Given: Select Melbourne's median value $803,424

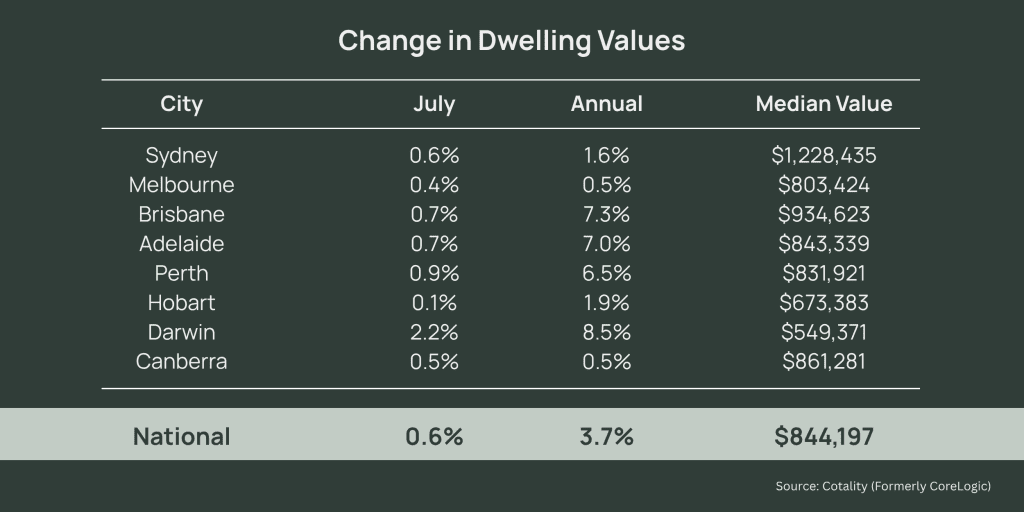Looking at the screenshot, I should [825, 185].
